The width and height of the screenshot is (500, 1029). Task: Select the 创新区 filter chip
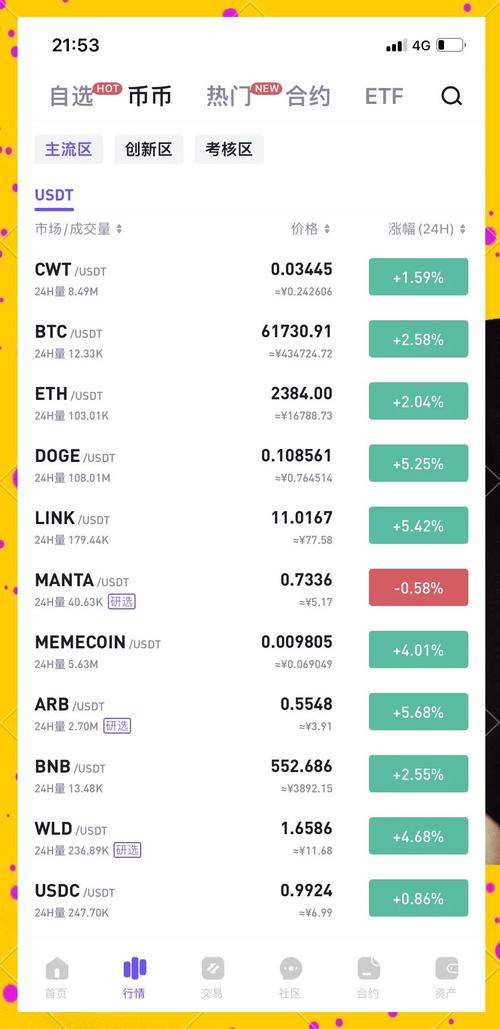tap(149, 149)
